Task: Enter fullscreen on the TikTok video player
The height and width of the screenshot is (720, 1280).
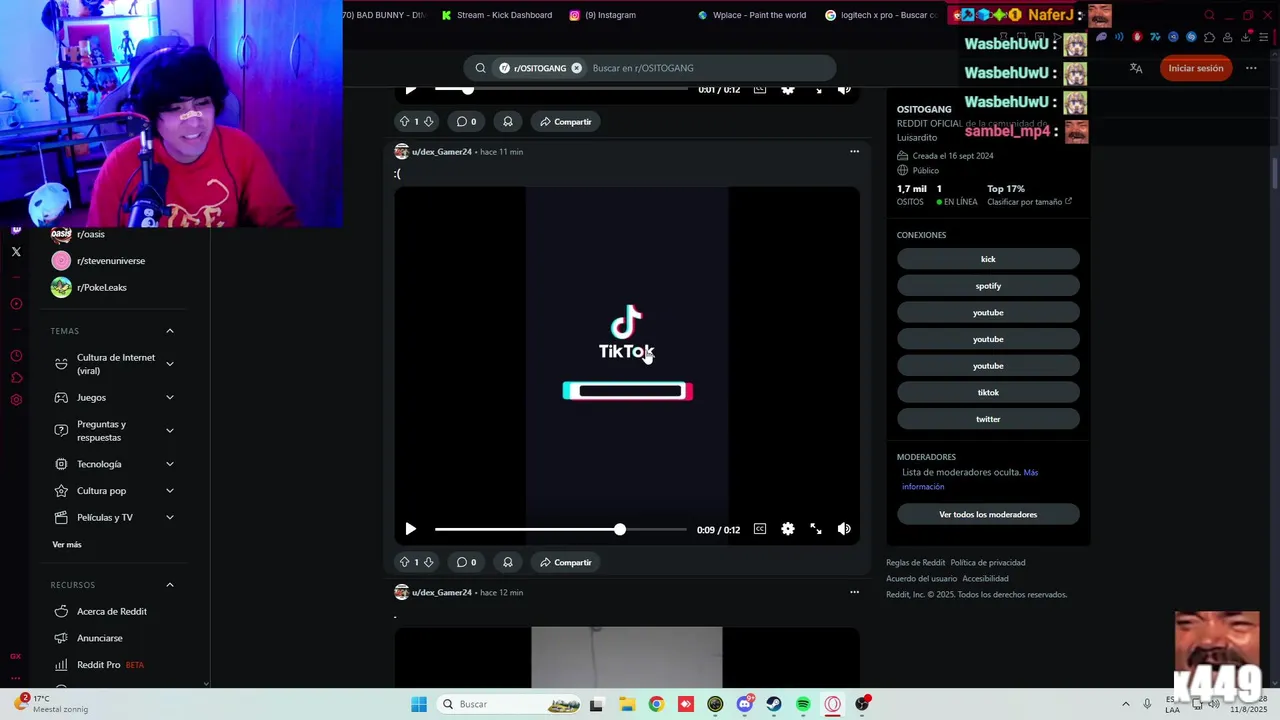Action: (816, 529)
